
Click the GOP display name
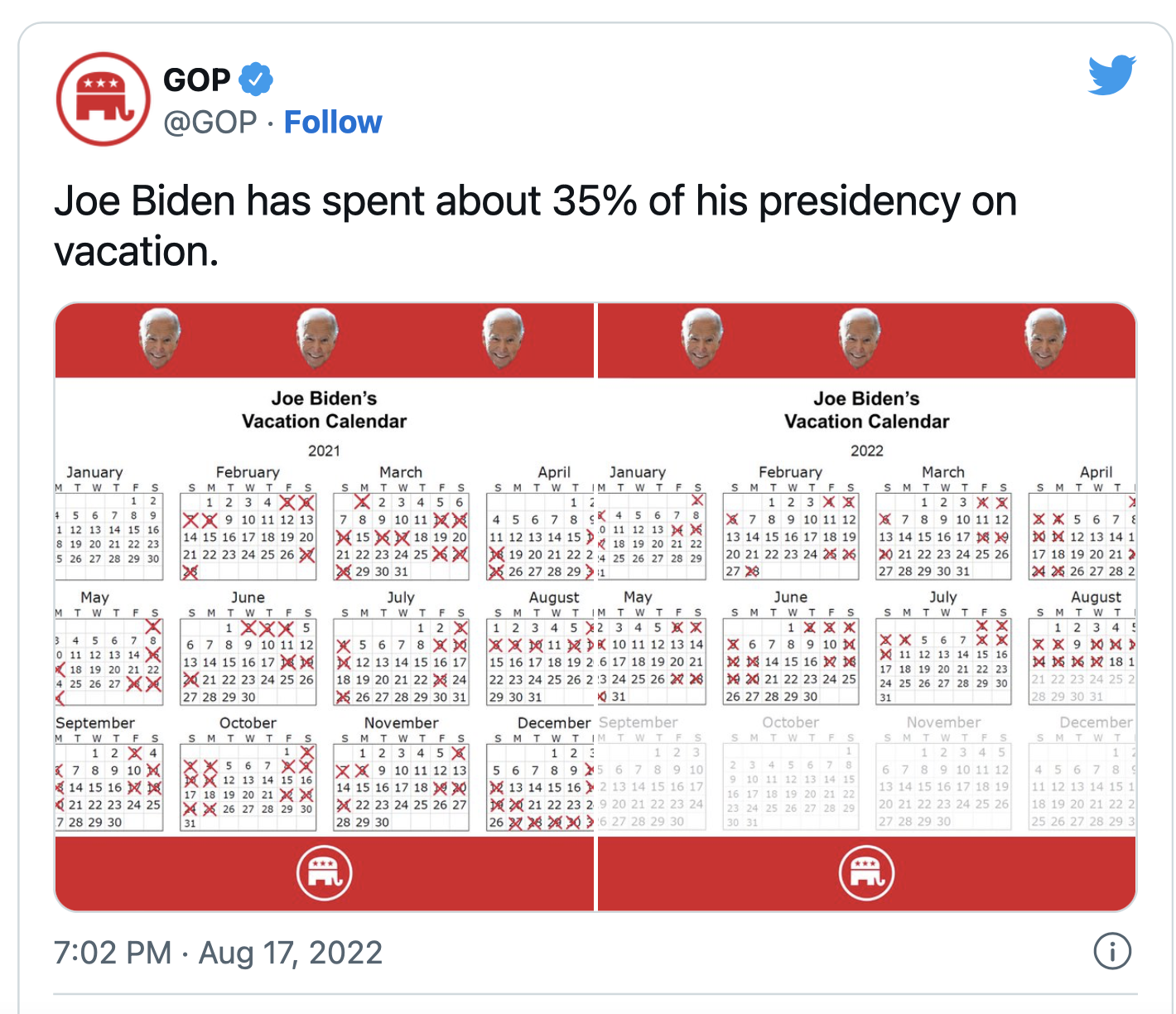pyautogui.click(x=197, y=80)
